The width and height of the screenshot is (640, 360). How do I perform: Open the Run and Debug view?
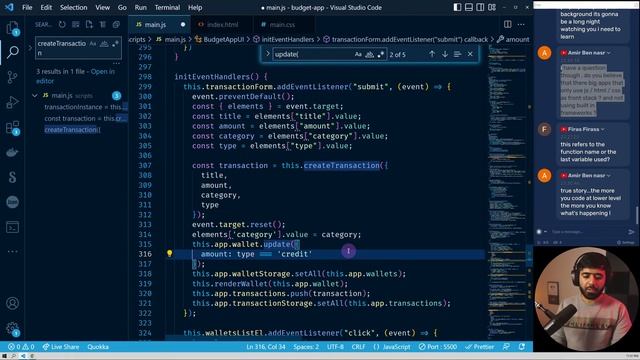pyautogui.click(x=13, y=102)
